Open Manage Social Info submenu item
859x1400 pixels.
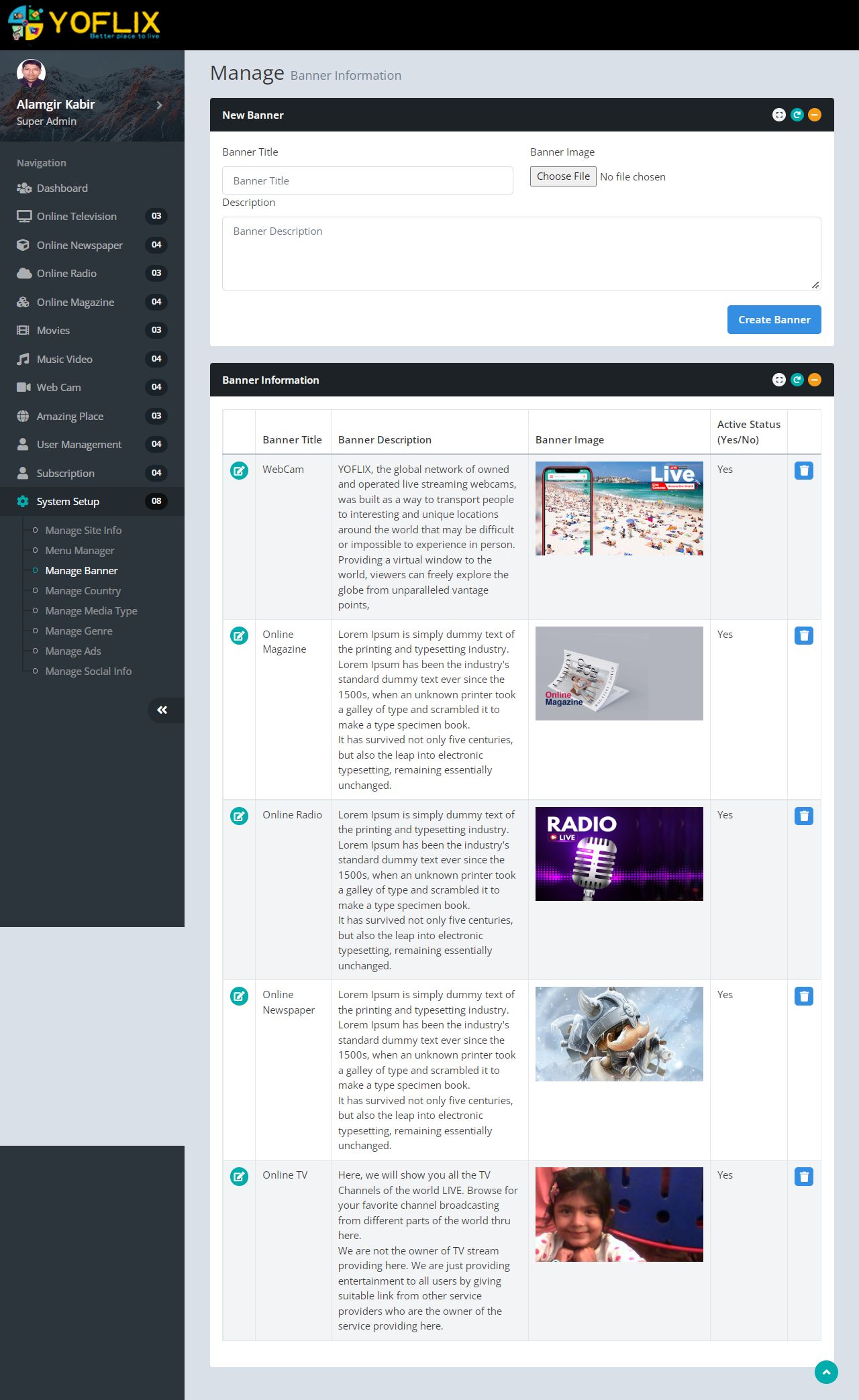coord(89,671)
